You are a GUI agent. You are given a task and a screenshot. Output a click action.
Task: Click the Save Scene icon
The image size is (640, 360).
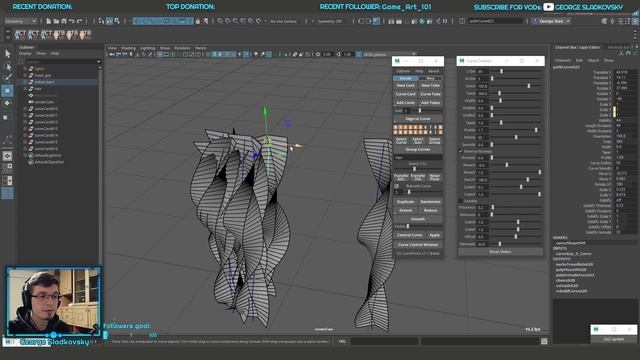[64, 21]
